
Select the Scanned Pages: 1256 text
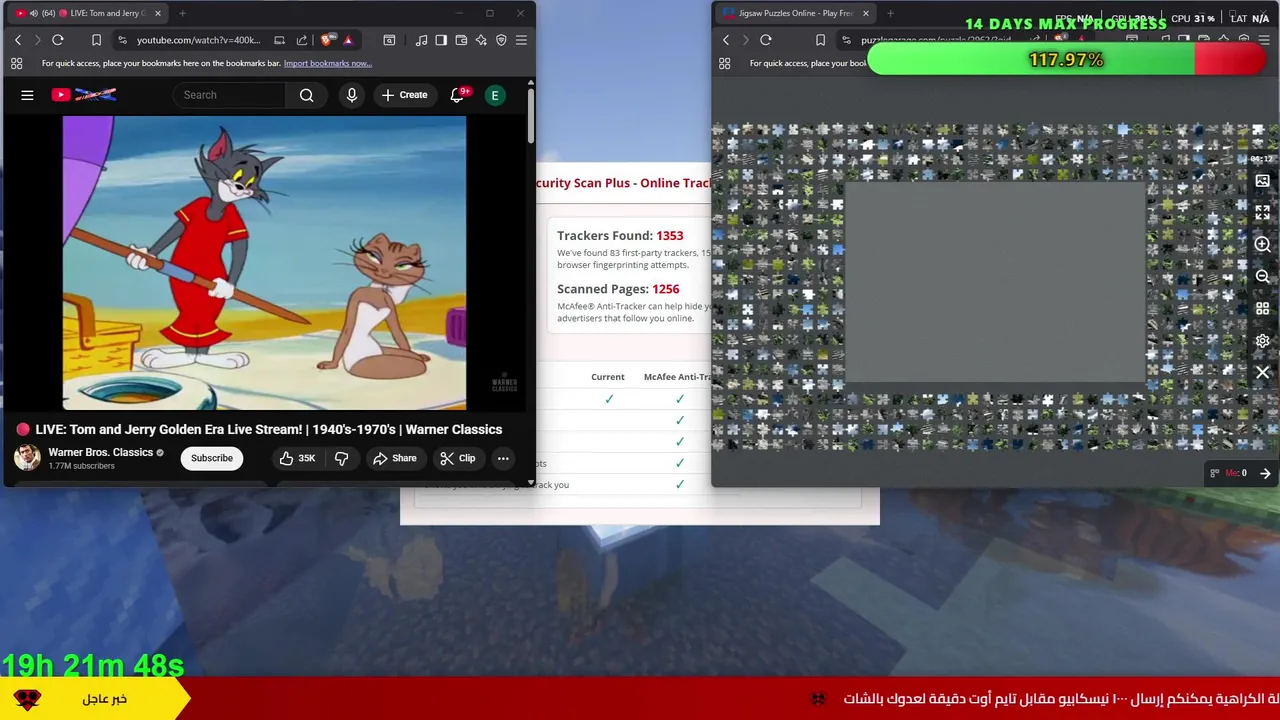618,289
